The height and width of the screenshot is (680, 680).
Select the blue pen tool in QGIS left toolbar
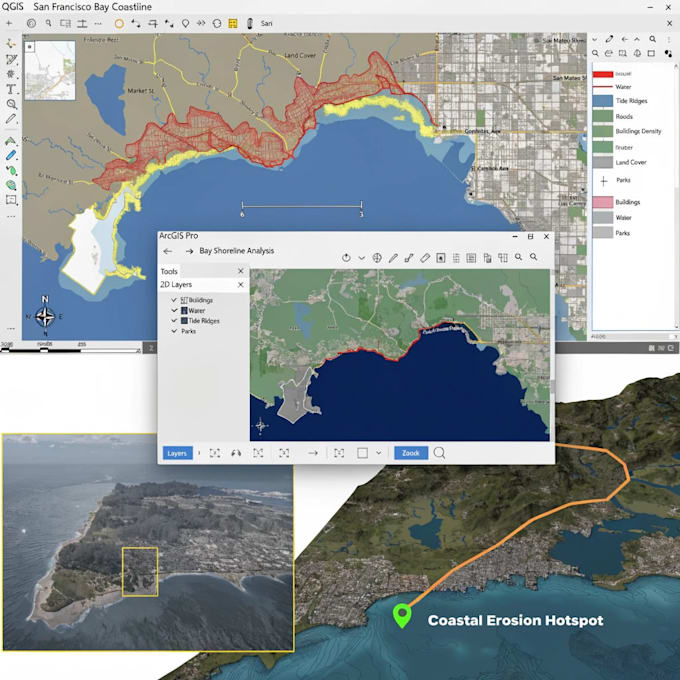click(11, 156)
